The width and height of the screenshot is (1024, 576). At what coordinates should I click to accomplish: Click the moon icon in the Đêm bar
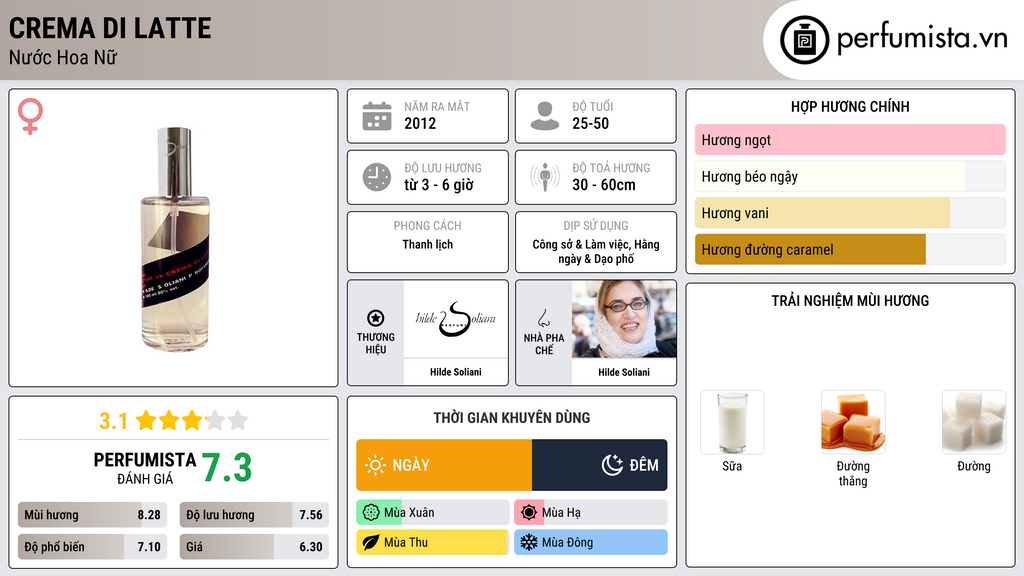point(612,465)
